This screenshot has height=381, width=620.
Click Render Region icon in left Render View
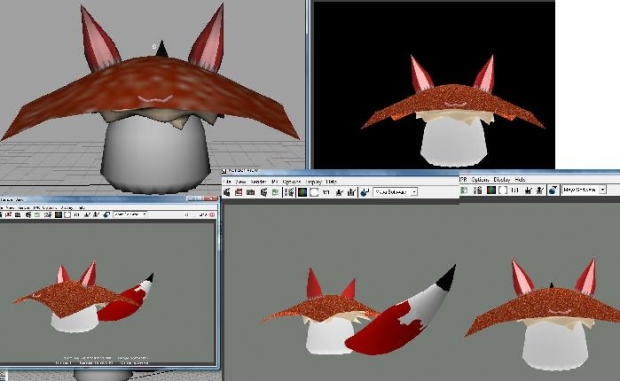tap(8, 215)
